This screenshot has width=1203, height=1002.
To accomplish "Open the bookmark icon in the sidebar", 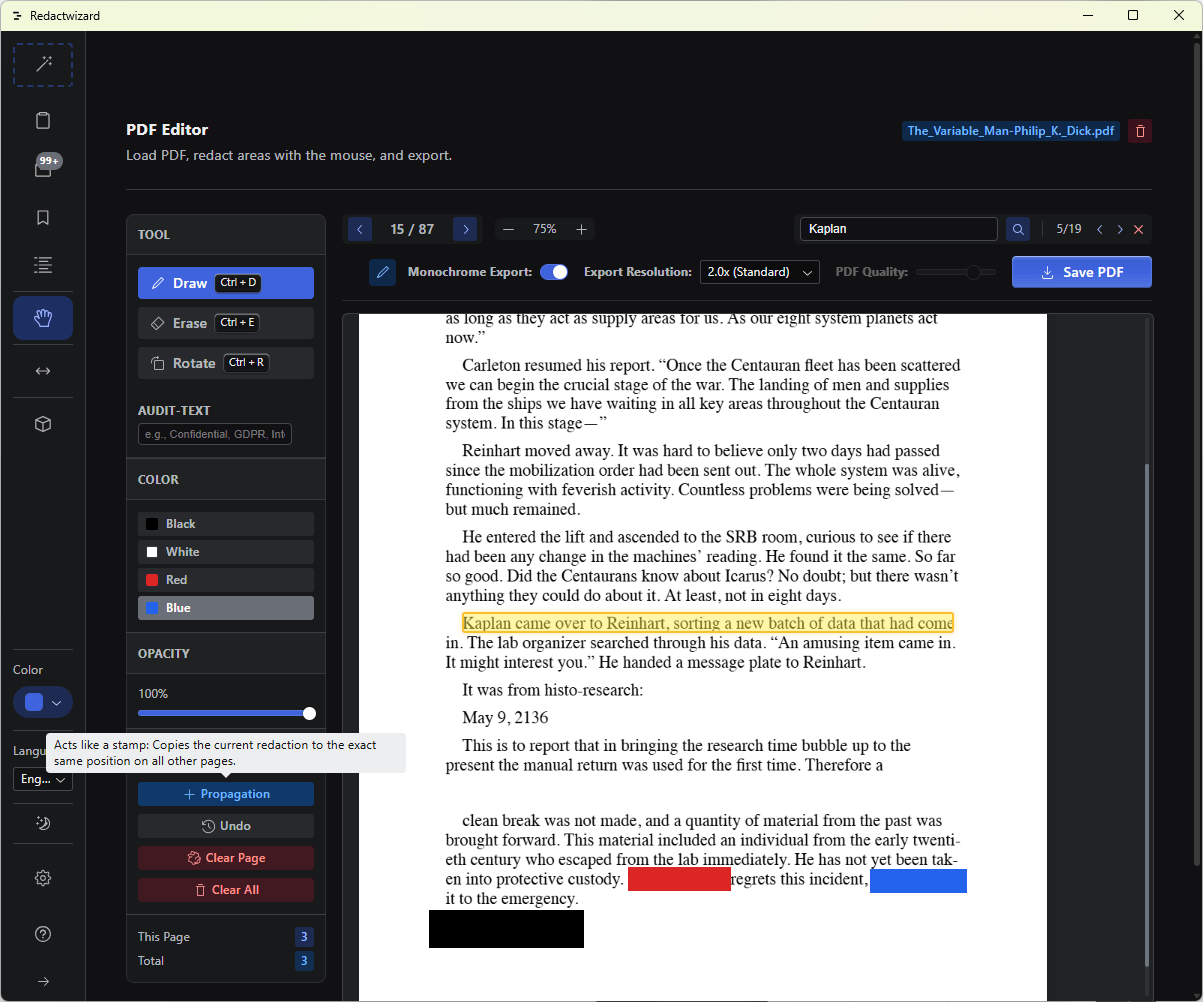I will (x=43, y=217).
